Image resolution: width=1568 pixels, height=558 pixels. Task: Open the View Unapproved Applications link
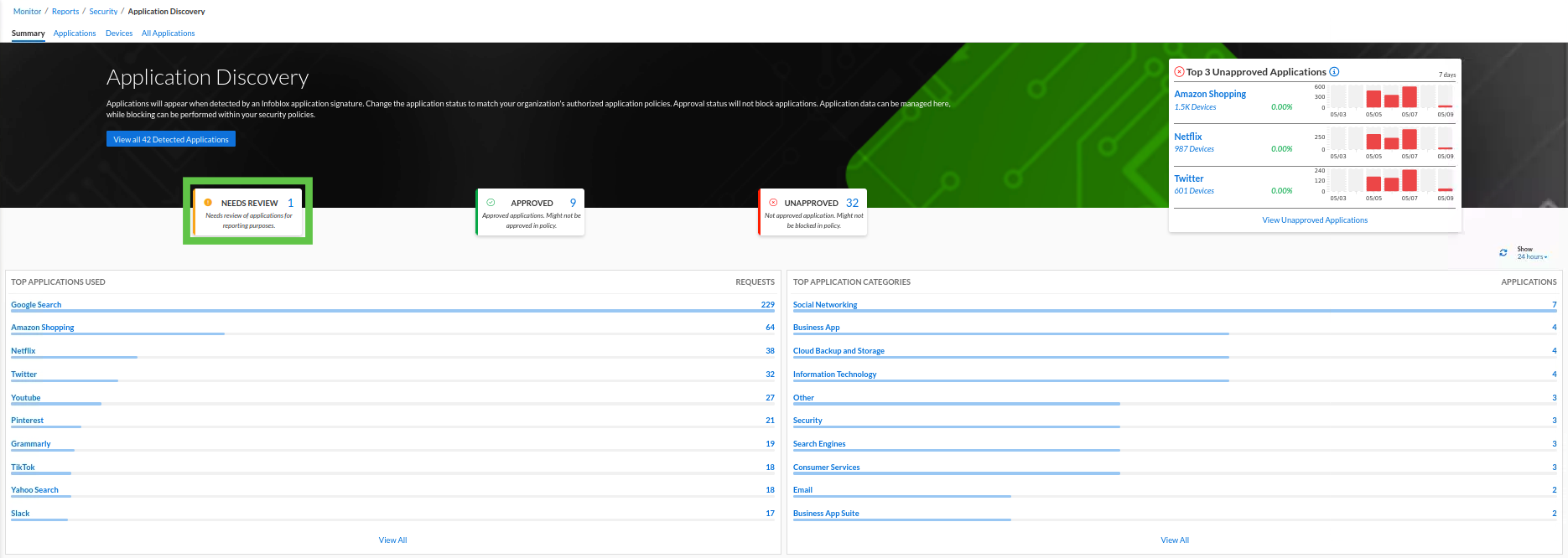tap(1314, 220)
